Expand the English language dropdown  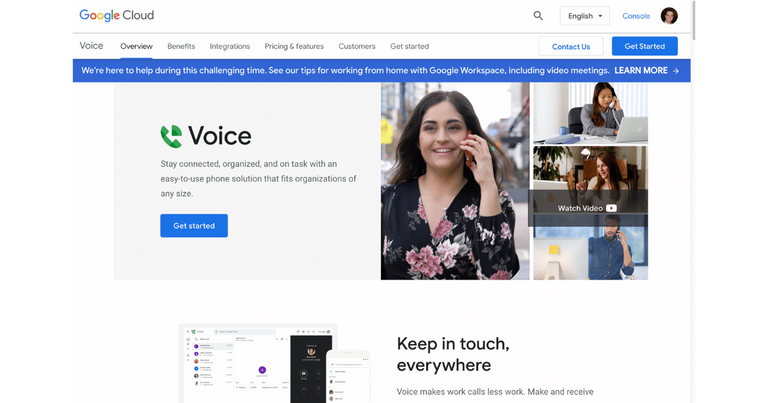585,16
